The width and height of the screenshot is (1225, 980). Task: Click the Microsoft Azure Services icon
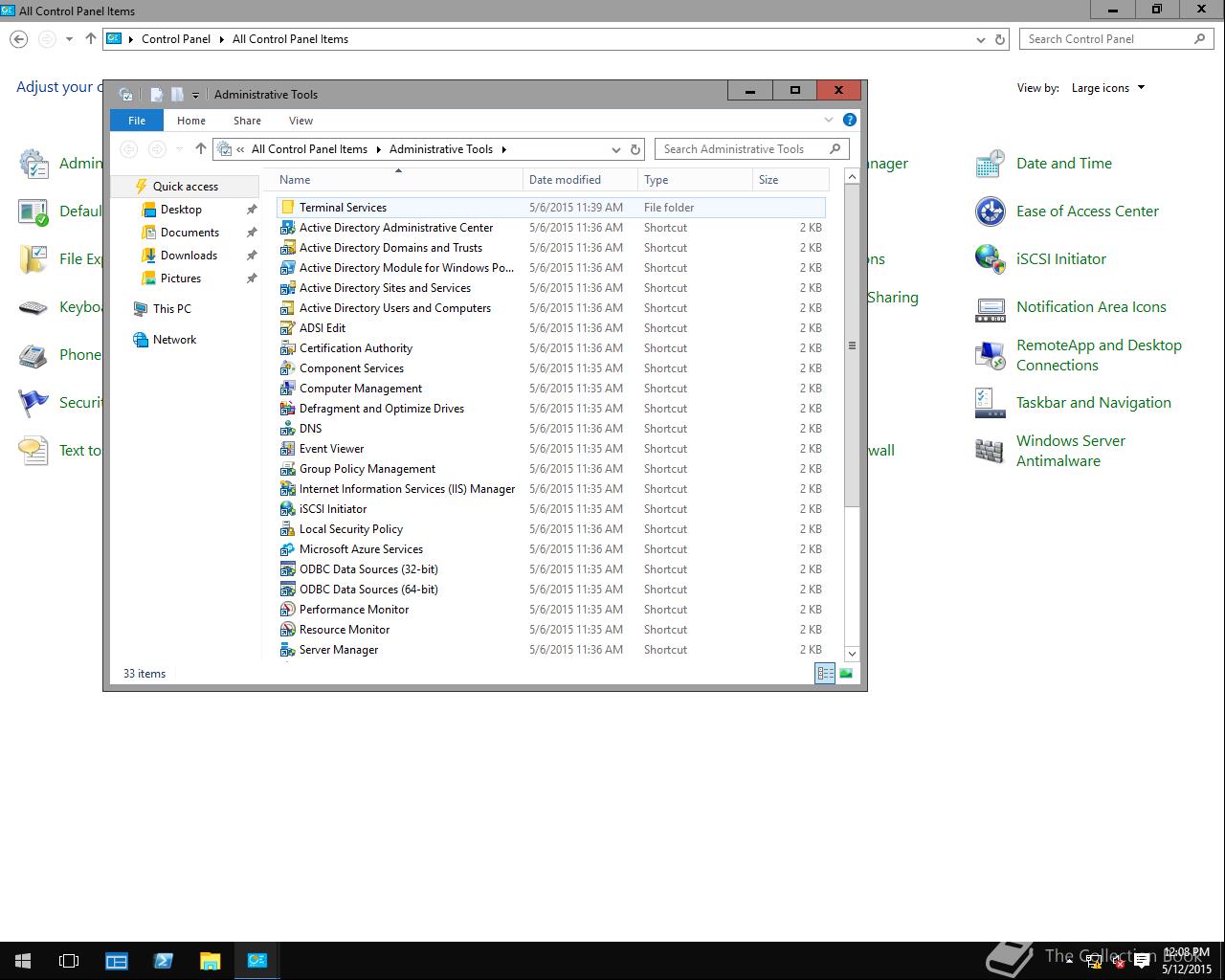[x=287, y=549]
